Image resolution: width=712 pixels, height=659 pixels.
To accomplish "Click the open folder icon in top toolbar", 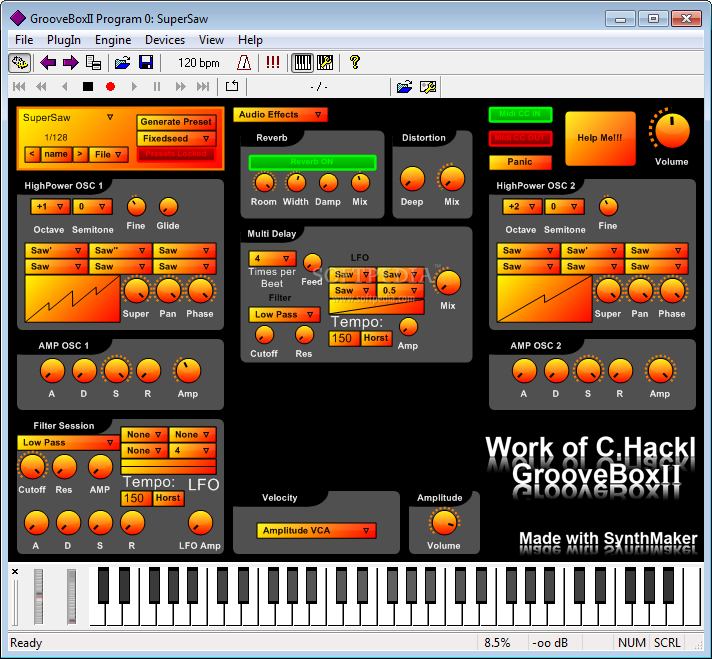I will 122,63.
